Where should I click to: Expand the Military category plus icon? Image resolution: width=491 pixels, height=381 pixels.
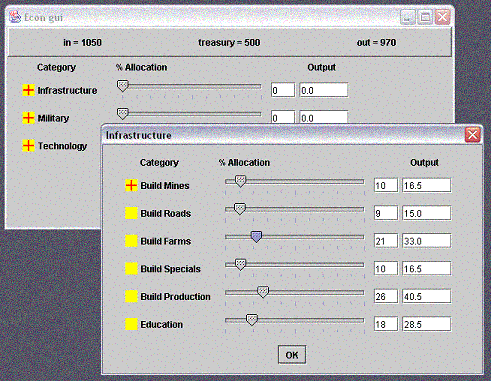click(x=28, y=118)
